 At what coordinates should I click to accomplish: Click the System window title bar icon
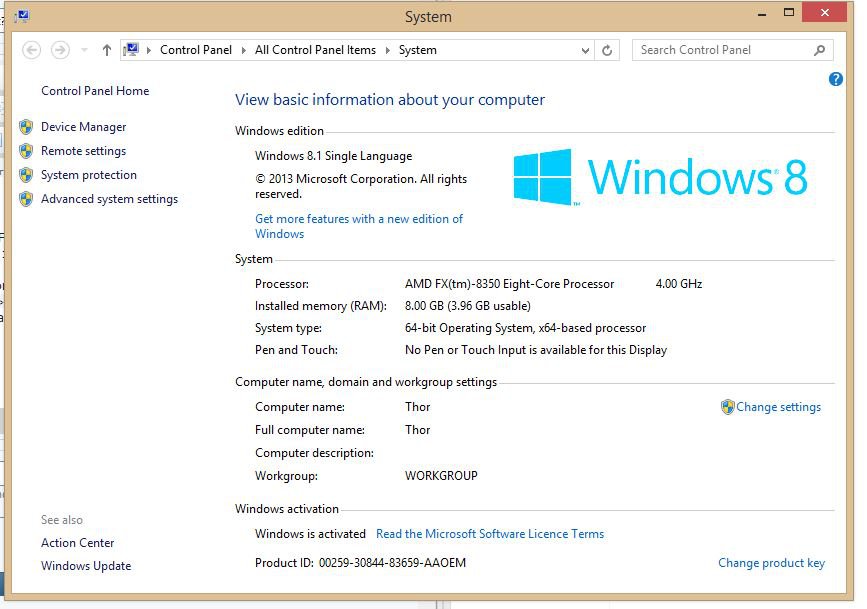click(x=22, y=16)
